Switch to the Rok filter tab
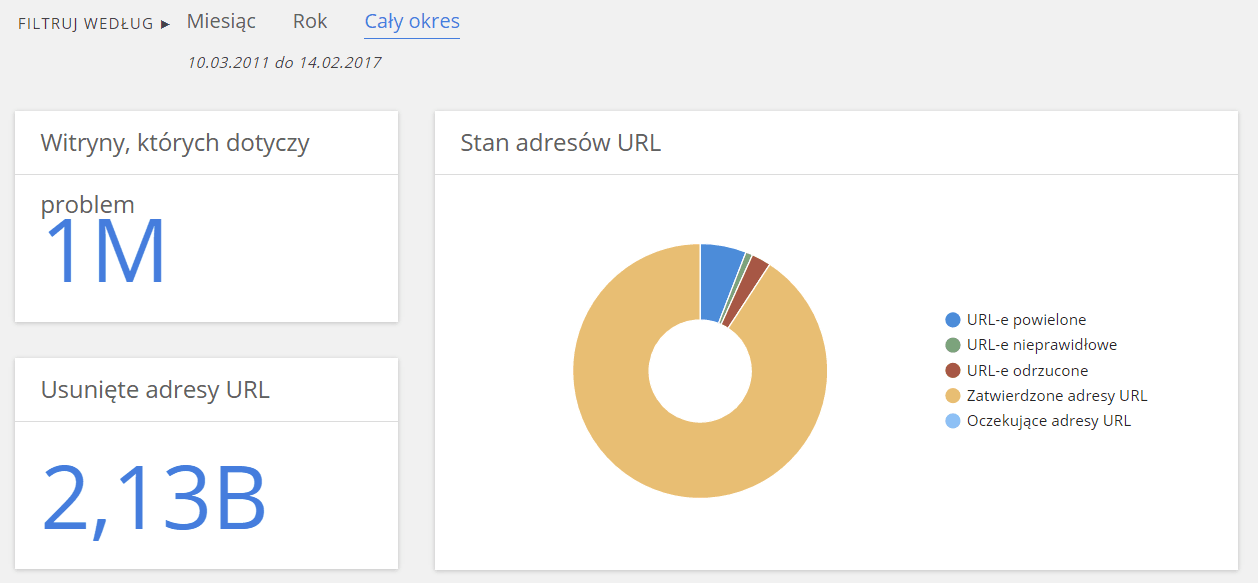1258x583 pixels. point(310,22)
